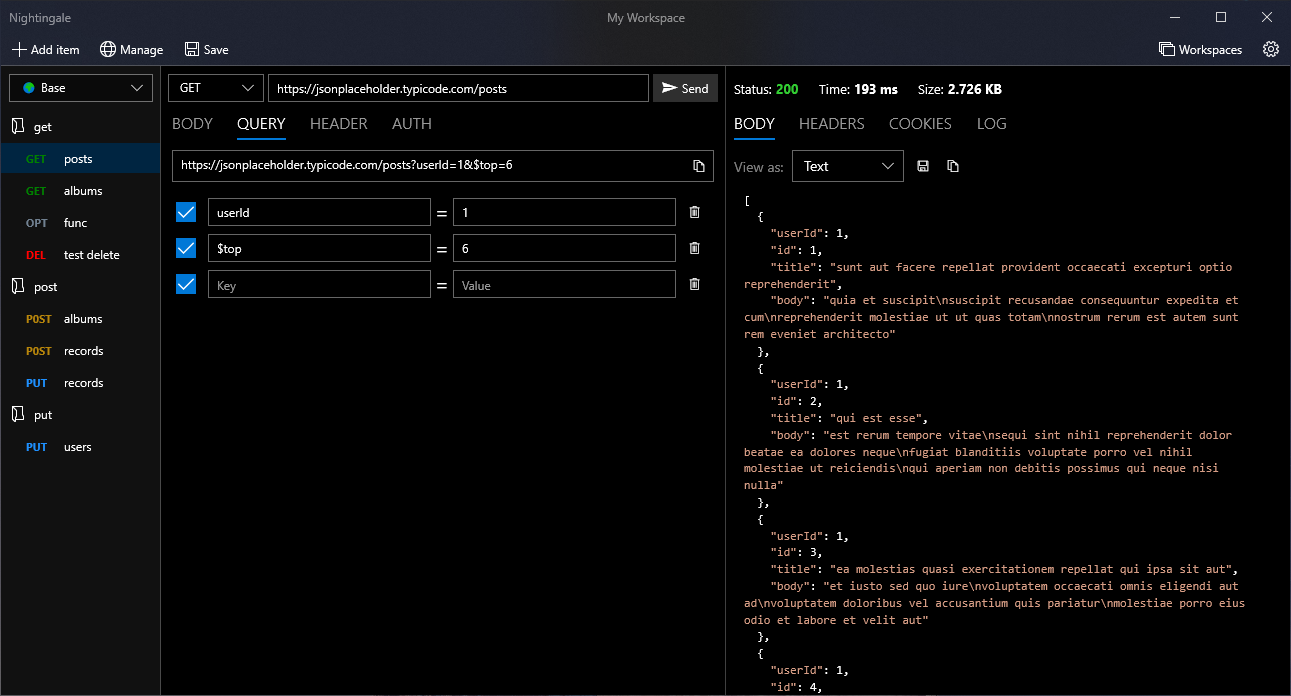Click the trash icon on empty row
Screen dimensions: 1291x696
(694, 284)
